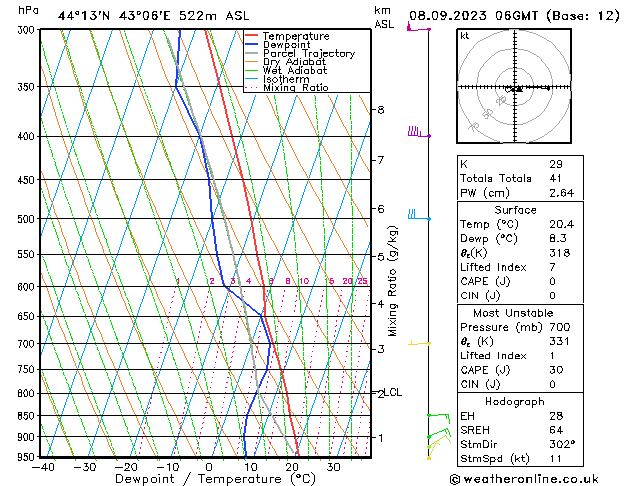Select the Parcel Trajectory legend entry
Image resolution: width=629 pixels, height=486 pixels.
(300, 53)
